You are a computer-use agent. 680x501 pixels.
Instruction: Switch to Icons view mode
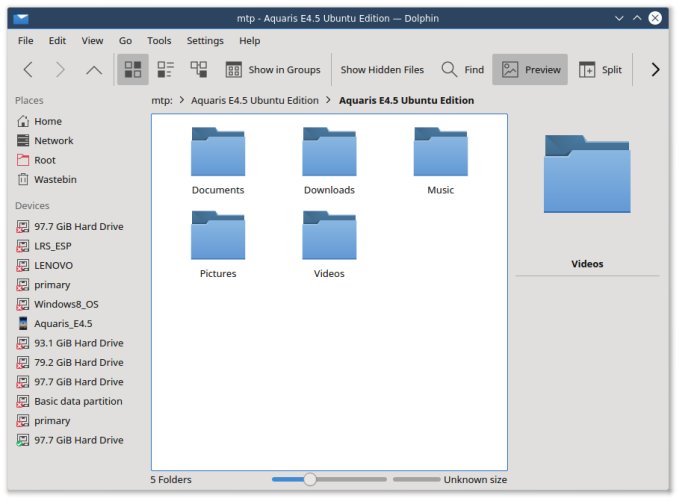pos(132,70)
